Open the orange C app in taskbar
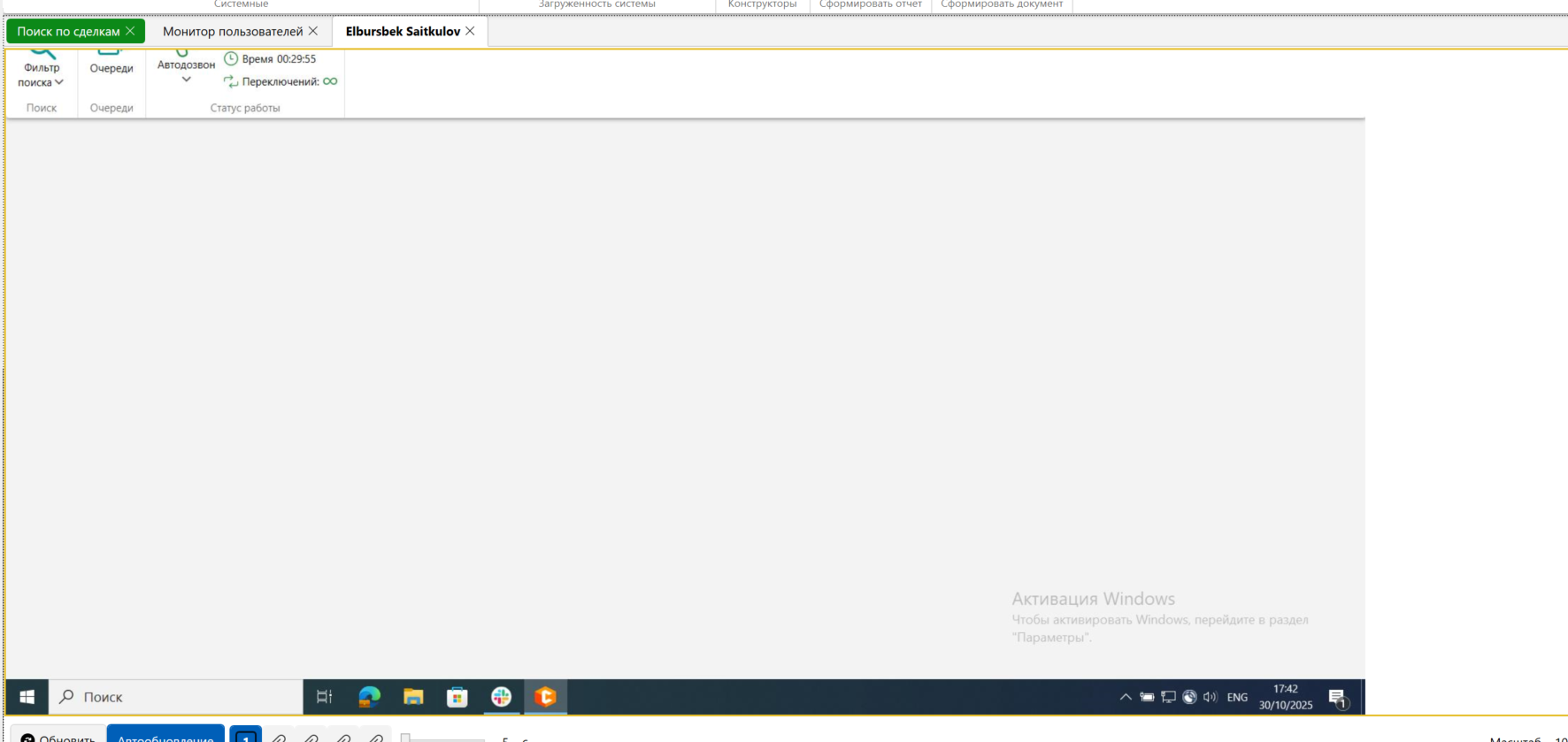The width and height of the screenshot is (1568, 742). tap(546, 697)
